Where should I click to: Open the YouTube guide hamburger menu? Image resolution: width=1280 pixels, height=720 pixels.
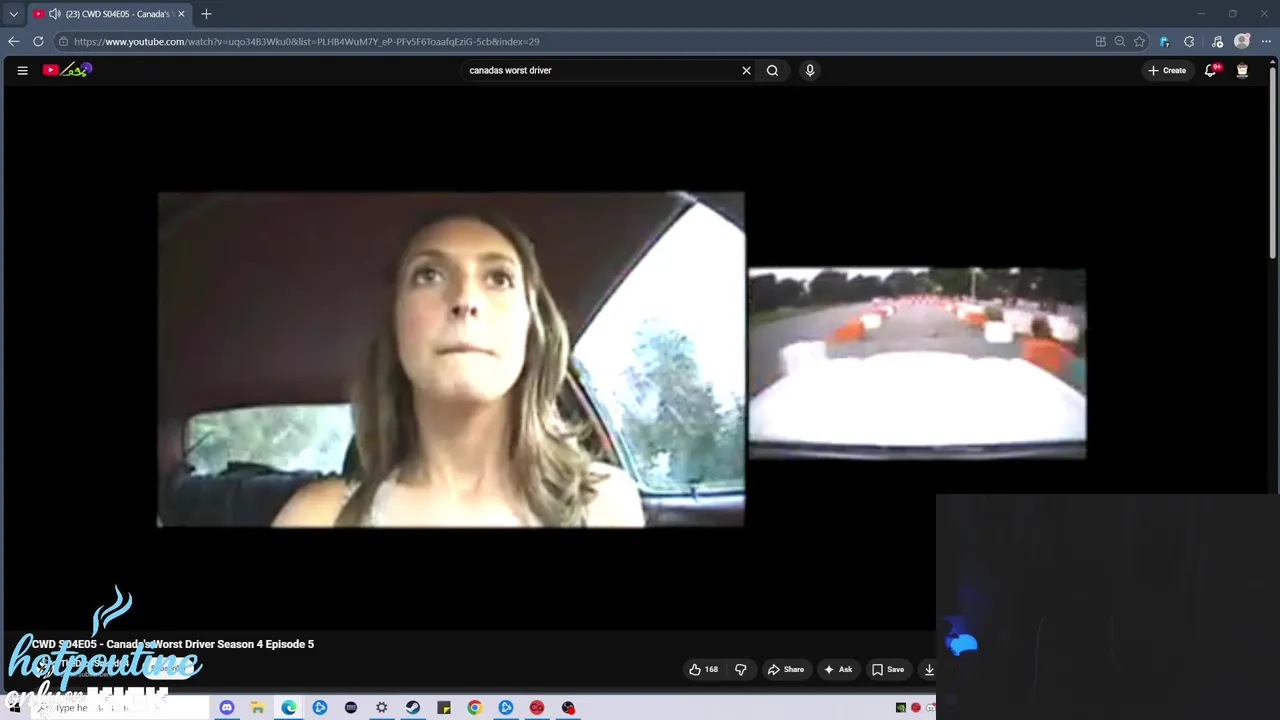[x=22, y=70]
